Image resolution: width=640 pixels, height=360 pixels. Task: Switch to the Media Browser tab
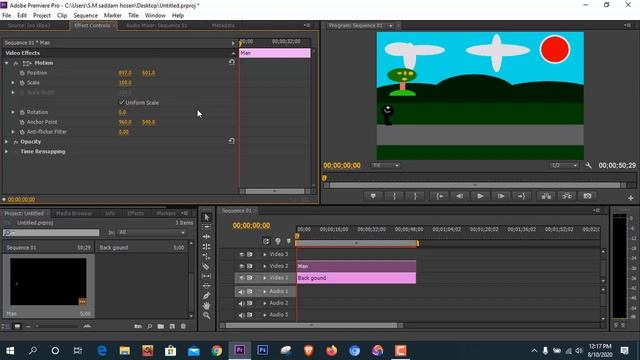(74, 213)
